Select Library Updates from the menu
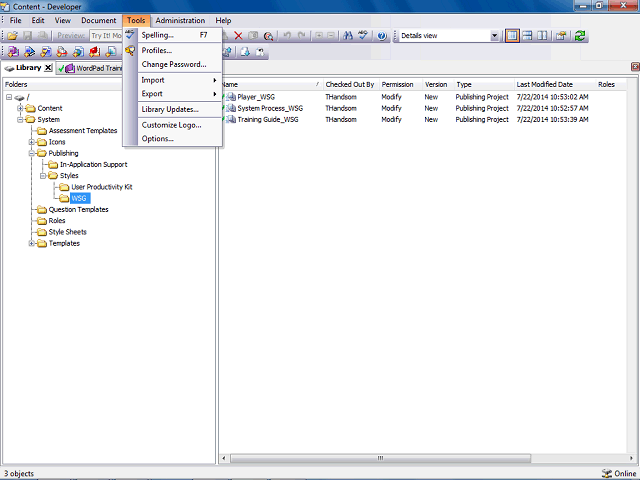 179,109
